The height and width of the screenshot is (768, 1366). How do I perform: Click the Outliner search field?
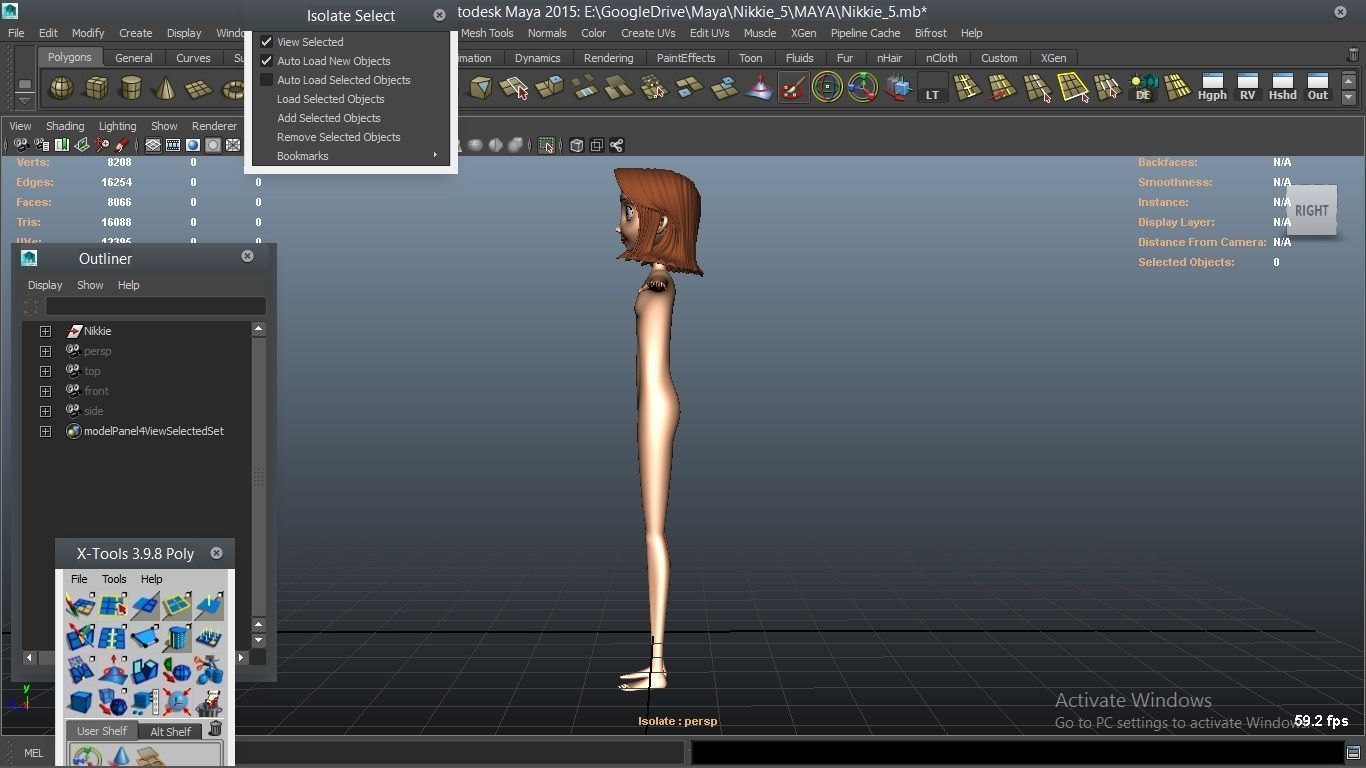(x=155, y=307)
